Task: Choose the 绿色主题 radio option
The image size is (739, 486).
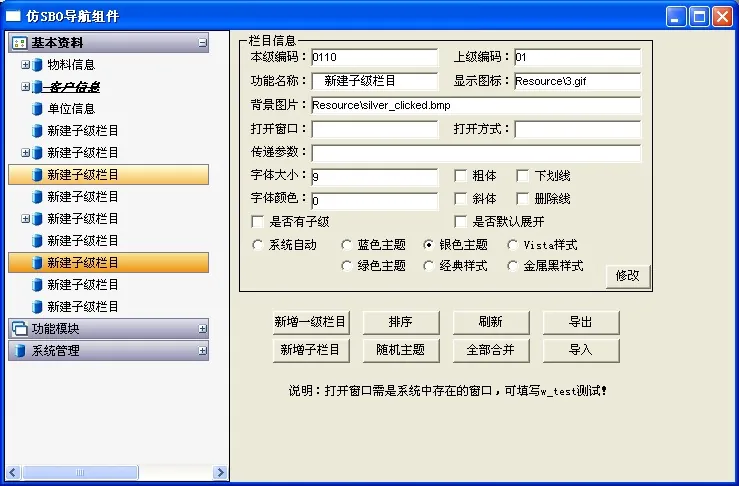Action: (x=346, y=266)
